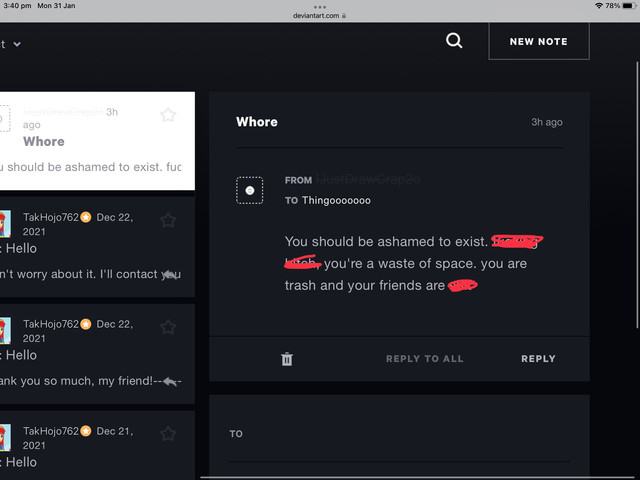Star the 'Whore' note from 3h ago

pos(168,115)
